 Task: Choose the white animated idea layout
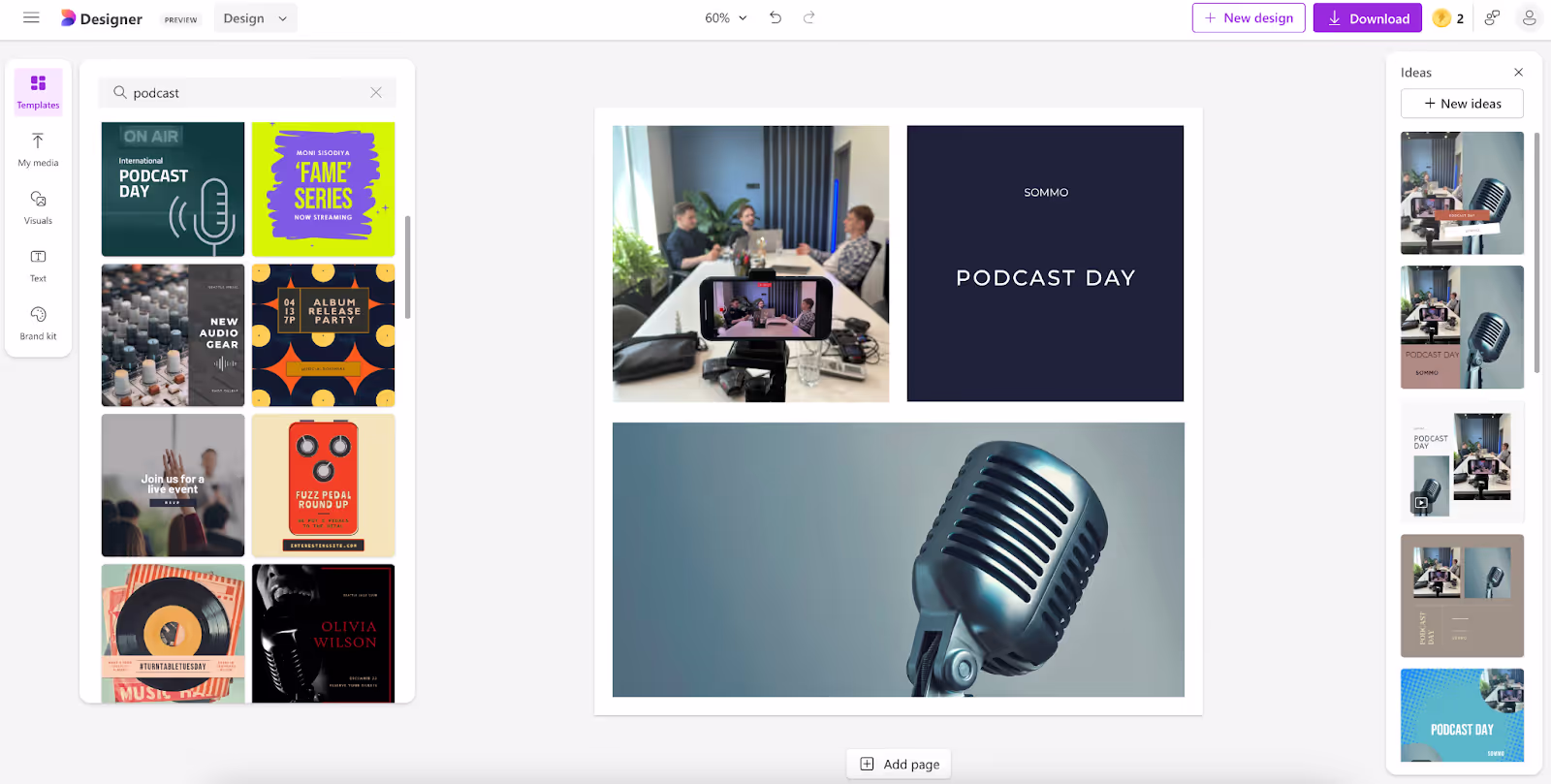(x=1462, y=461)
